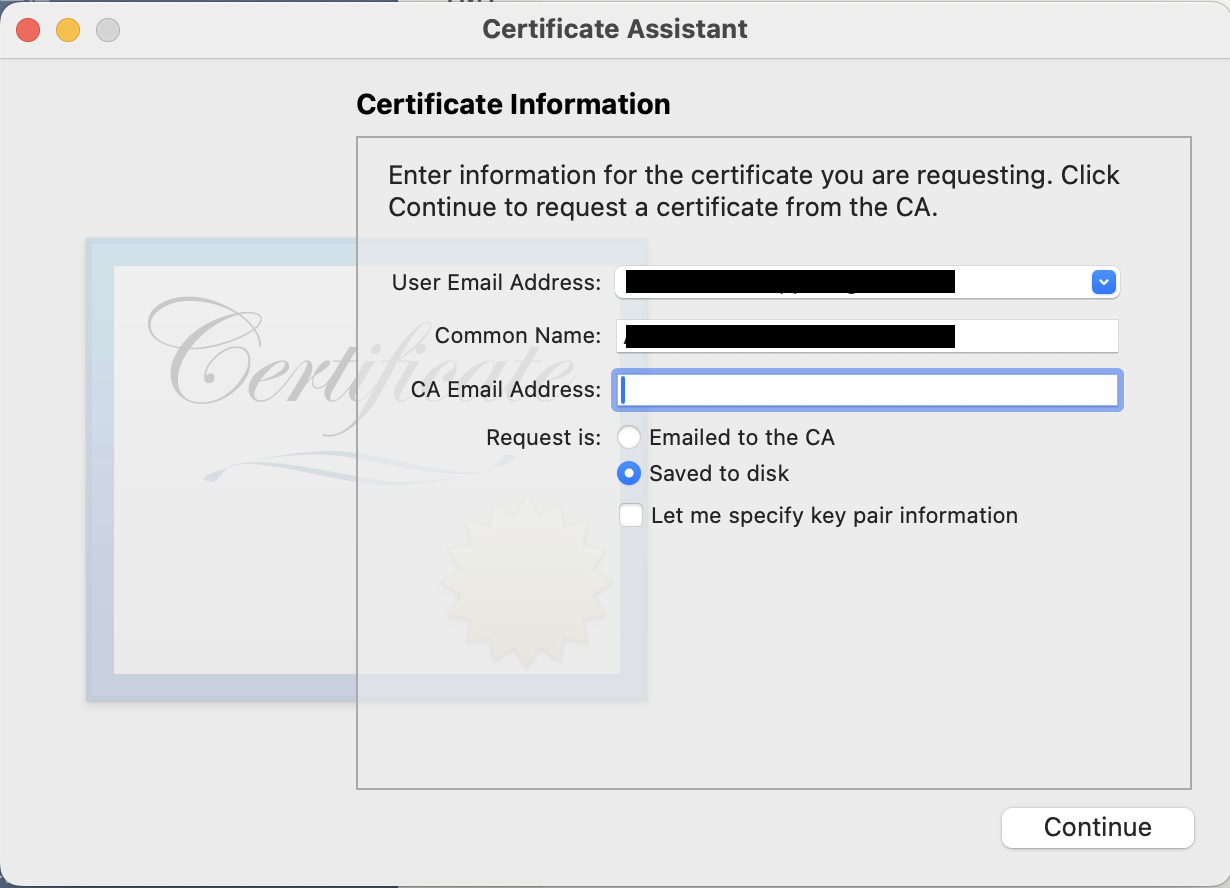Click the User Email Address label
Image resolution: width=1230 pixels, height=888 pixels.
496,283
